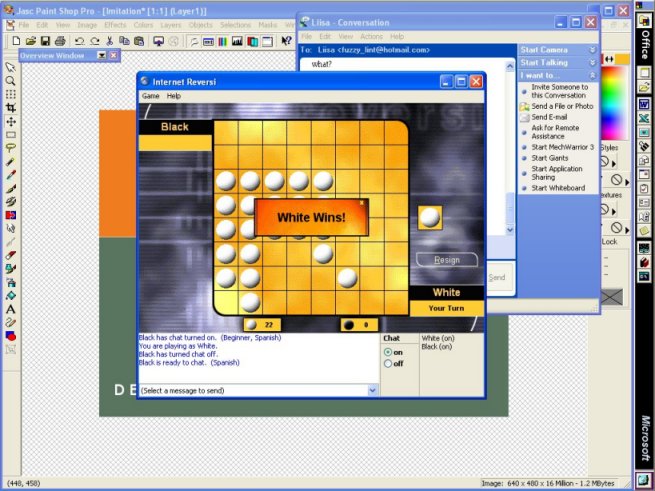Launch Word from the Office shortcut bar
The width and height of the screenshot is (655, 491).
coord(644,104)
